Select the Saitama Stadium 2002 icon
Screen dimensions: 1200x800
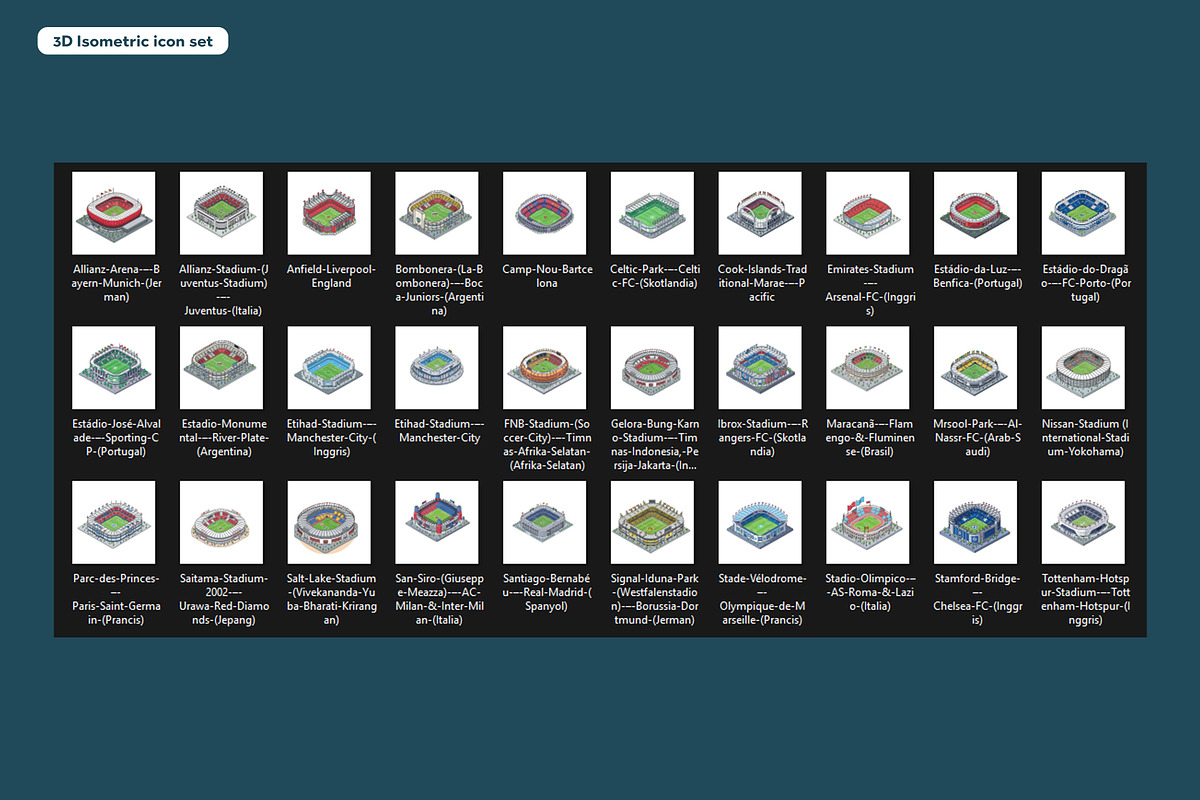pyautogui.click(x=222, y=522)
